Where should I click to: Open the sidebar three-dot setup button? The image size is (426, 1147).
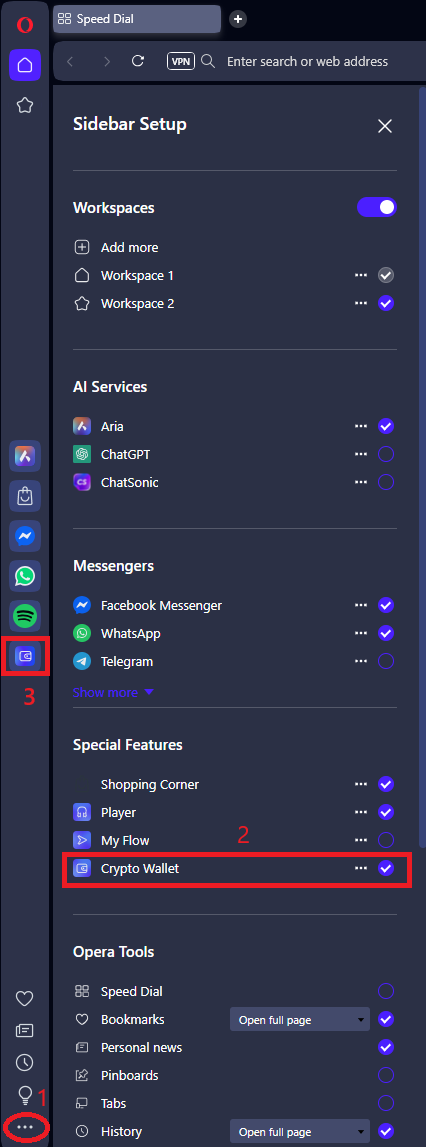[x=25, y=1127]
